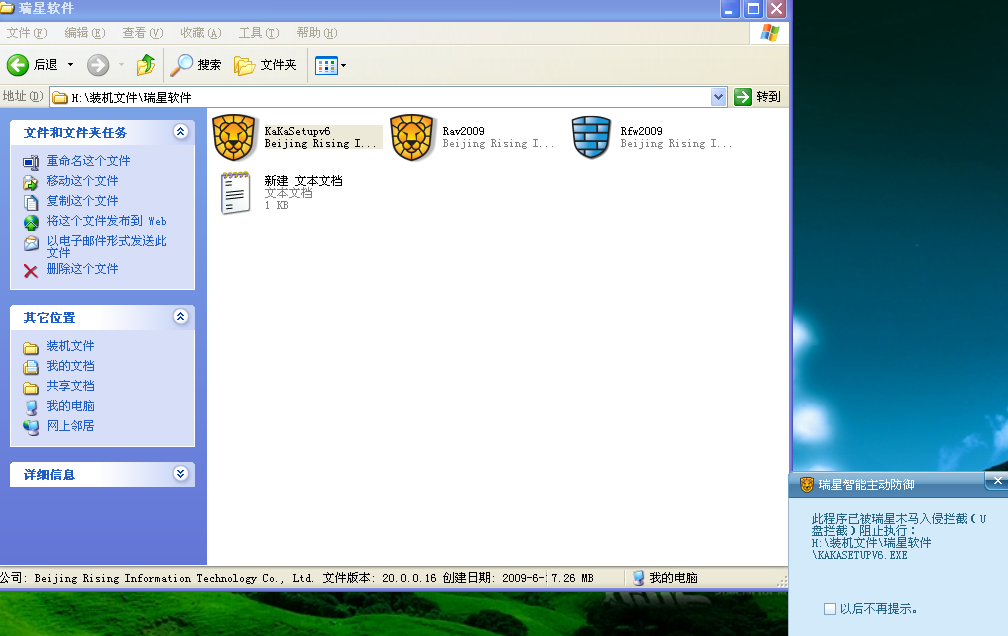This screenshot has width=1008, height=636.
Task: Click the KaKaSetupv6 file name text
Action: pos(297,131)
